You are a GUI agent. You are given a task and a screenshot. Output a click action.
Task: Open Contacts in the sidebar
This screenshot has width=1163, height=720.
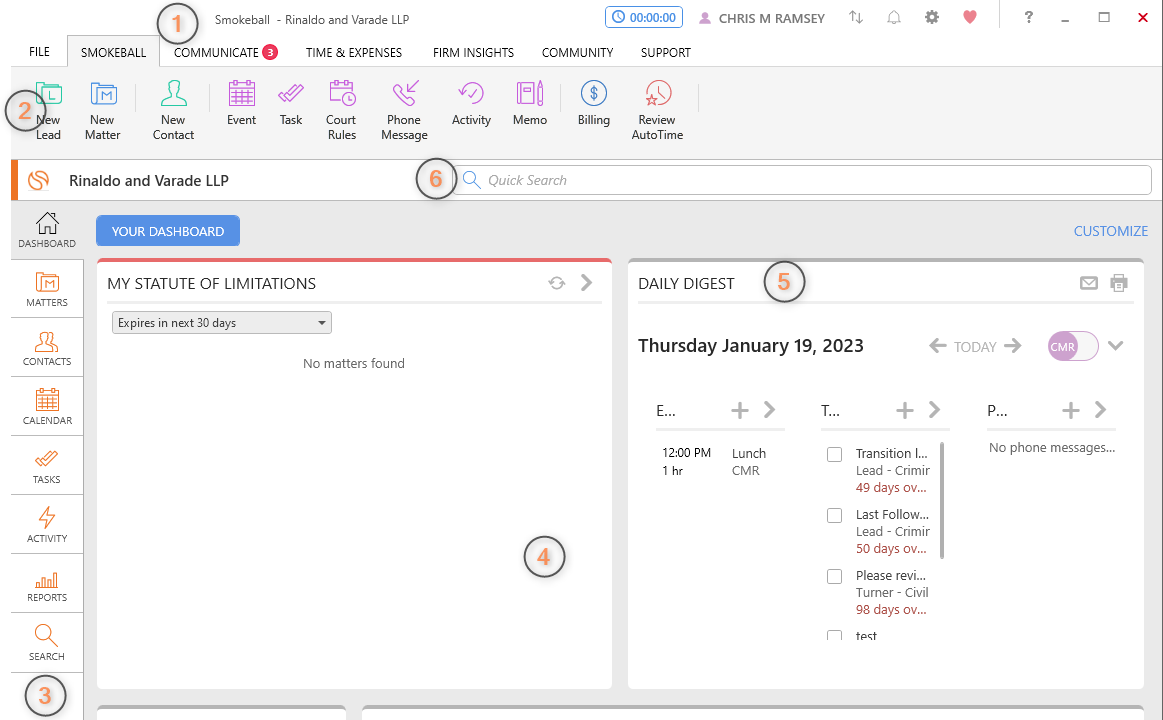tap(47, 349)
